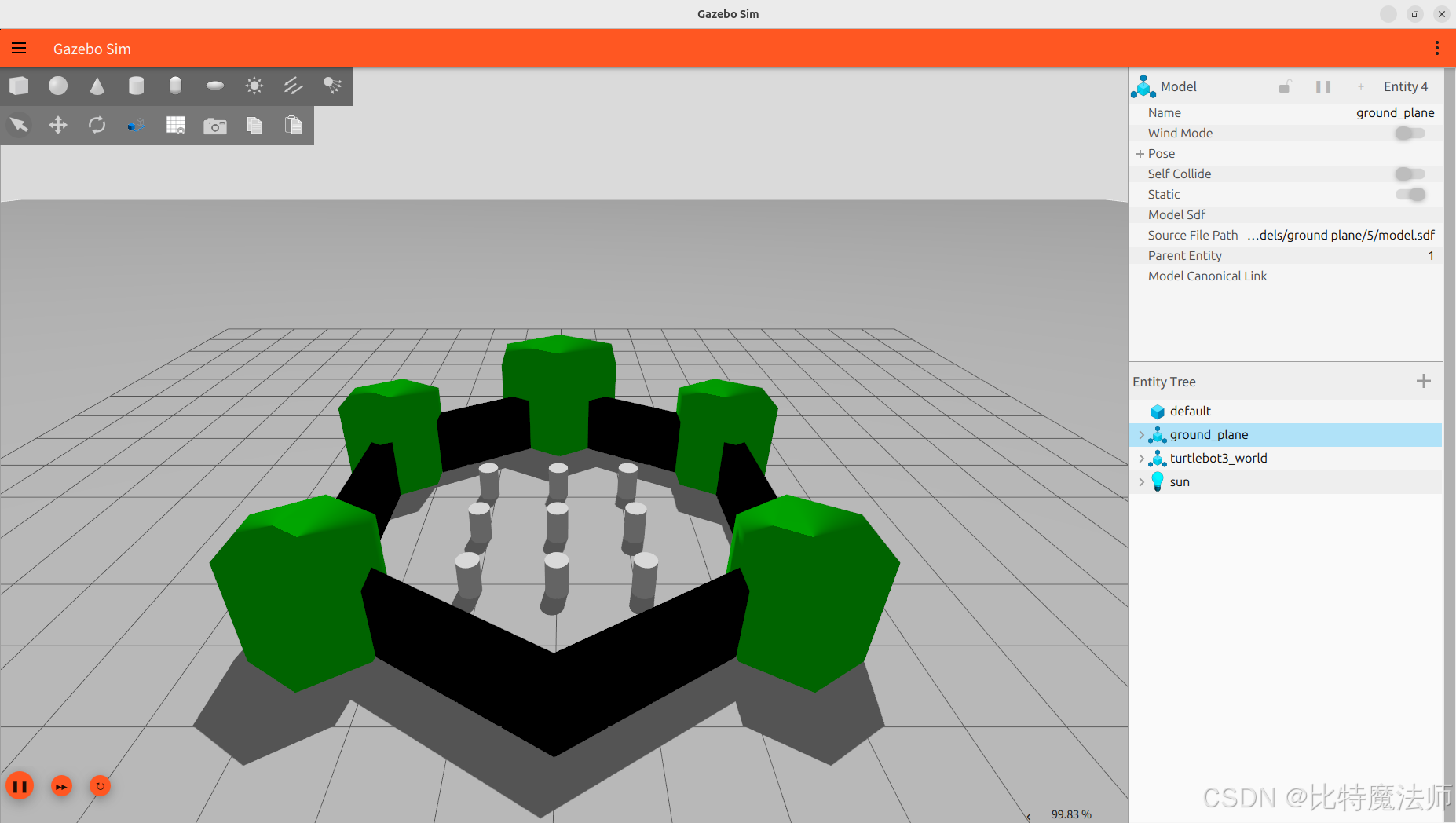Screen dimensions: 1456x823
Task: Select the default world in Entity Tree
Action: (1285, 411)
